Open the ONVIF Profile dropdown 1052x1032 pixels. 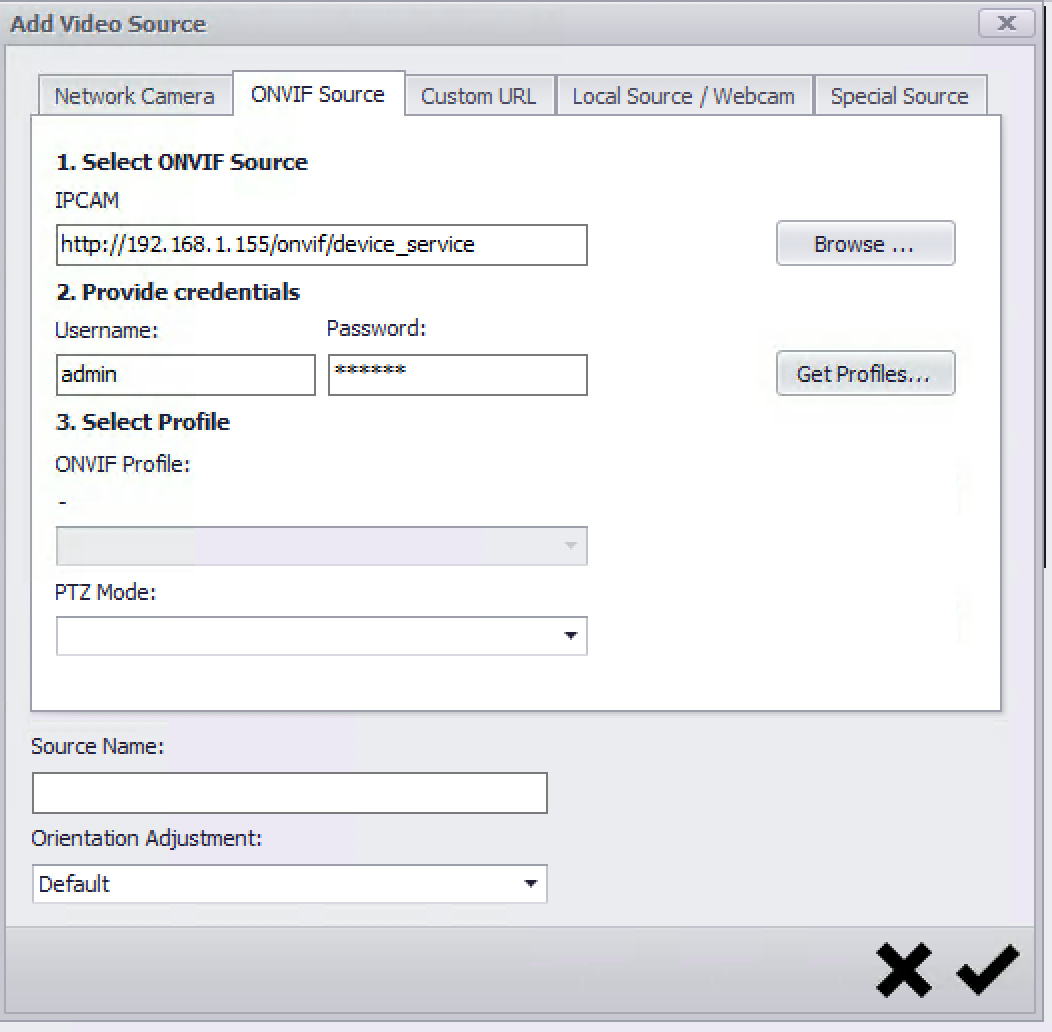coord(322,546)
